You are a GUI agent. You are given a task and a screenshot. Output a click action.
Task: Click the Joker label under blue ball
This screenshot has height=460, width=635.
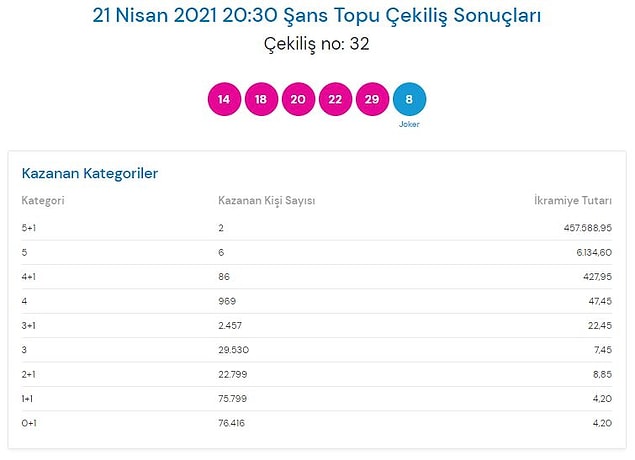pyautogui.click(x=409, y=124)
